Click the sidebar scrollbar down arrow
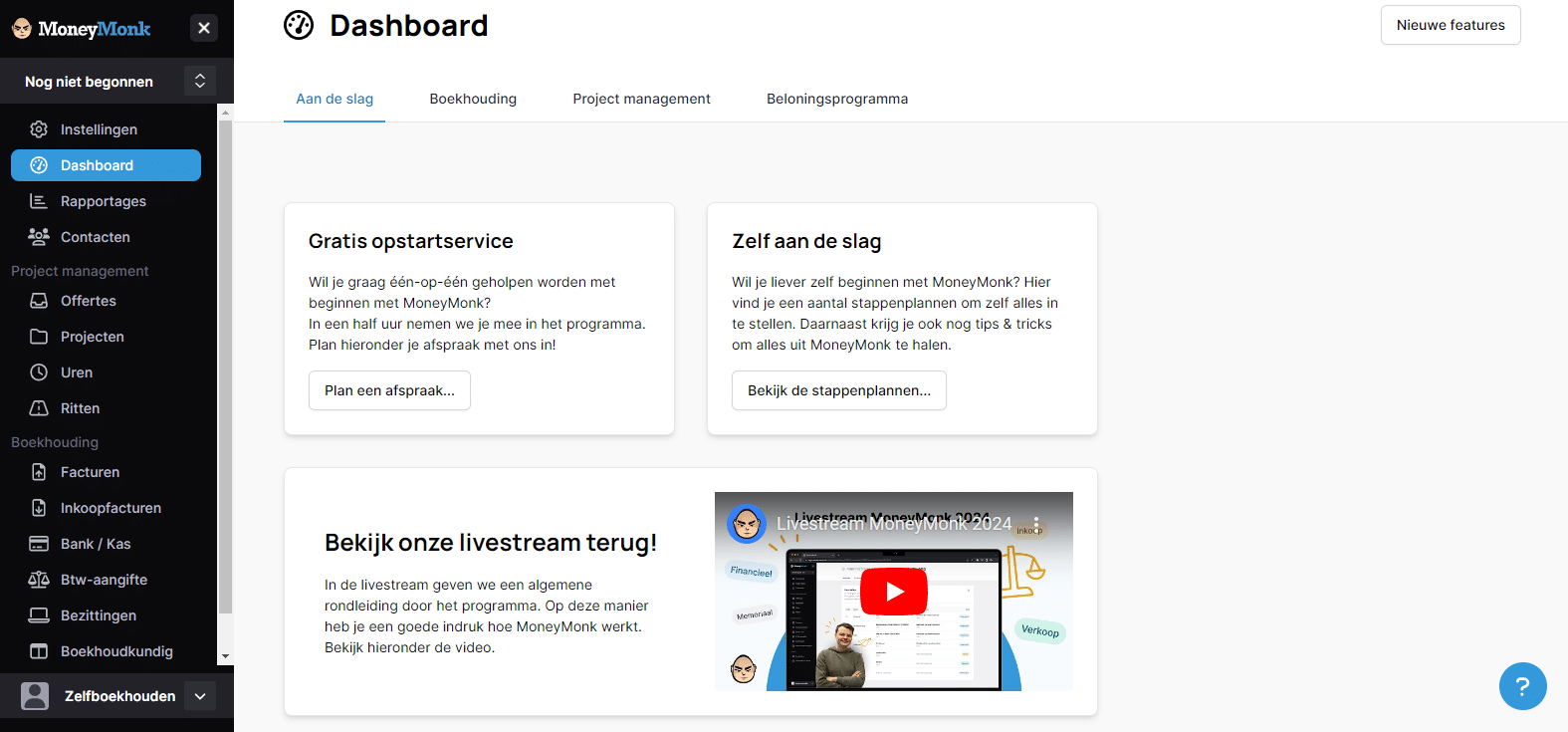This screenshot has height=732, width=1568. coord(225,656)
